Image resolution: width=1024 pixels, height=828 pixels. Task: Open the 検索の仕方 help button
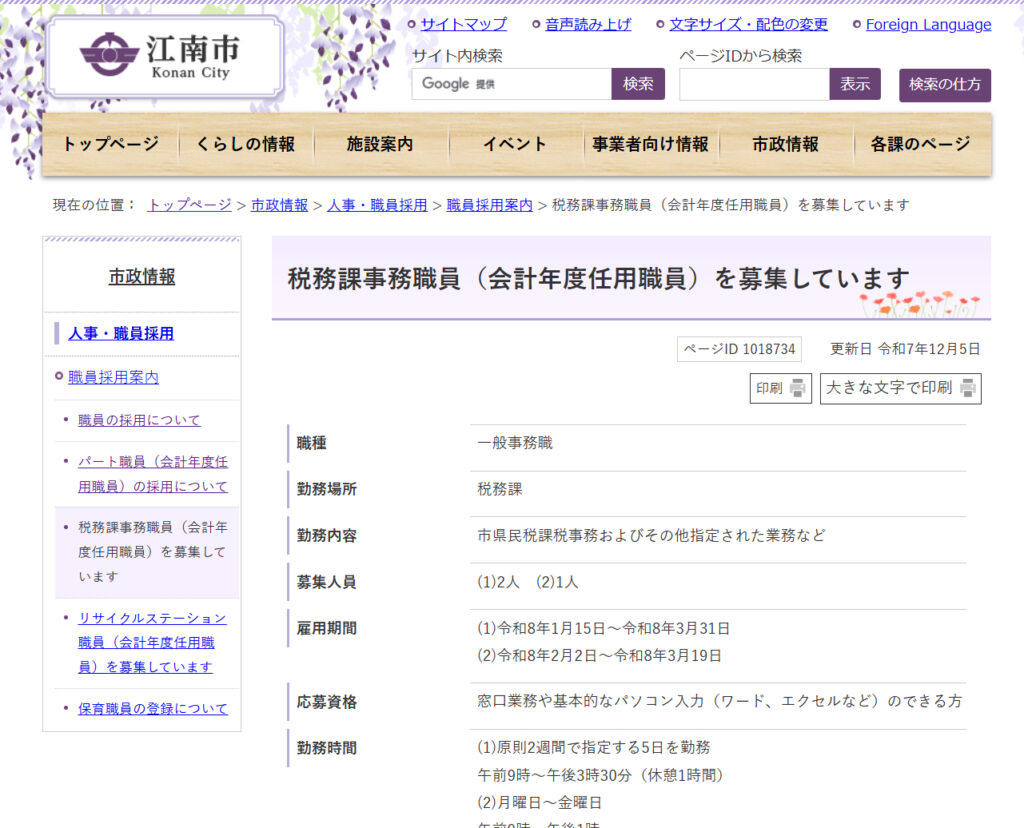tap(944, 85)
